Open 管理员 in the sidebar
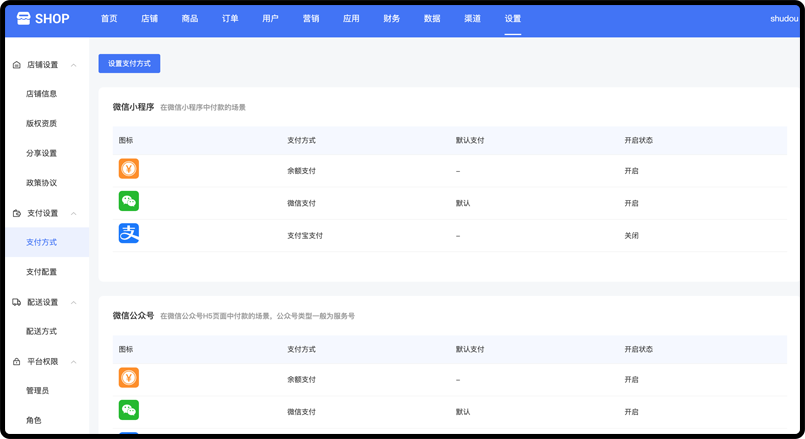 point(37,390)
